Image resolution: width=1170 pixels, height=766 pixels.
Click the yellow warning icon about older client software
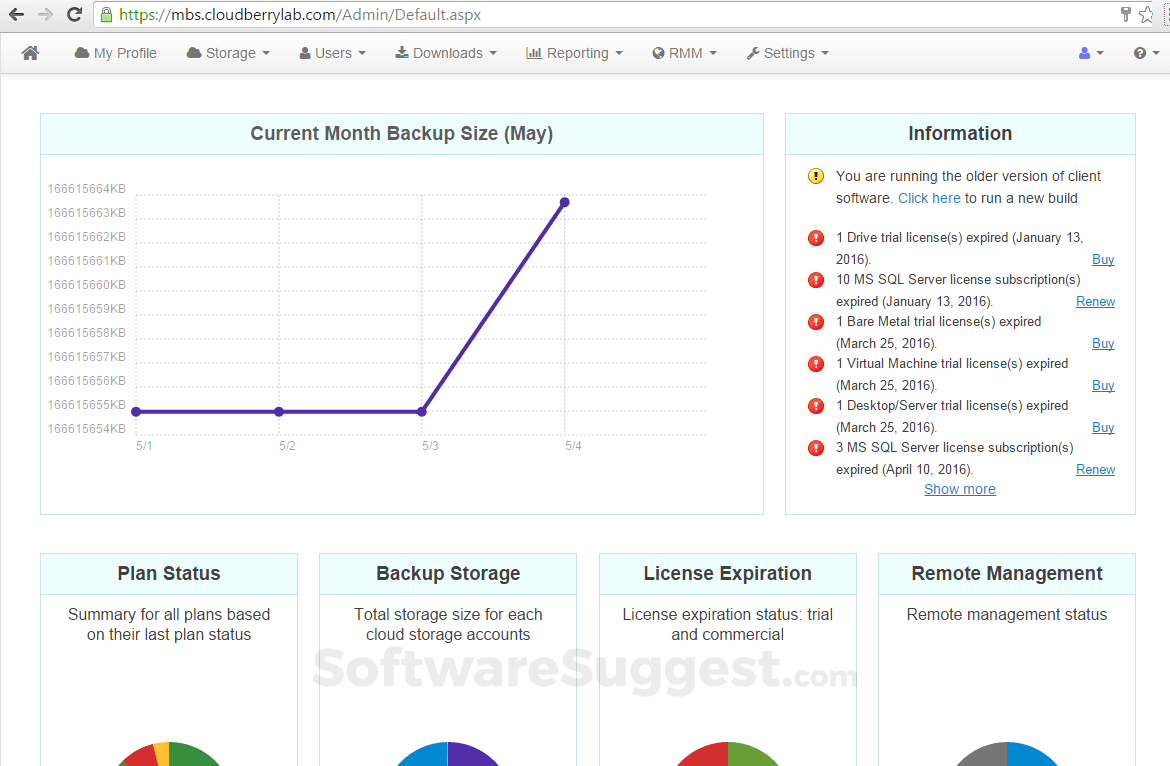tap(815, 176)
